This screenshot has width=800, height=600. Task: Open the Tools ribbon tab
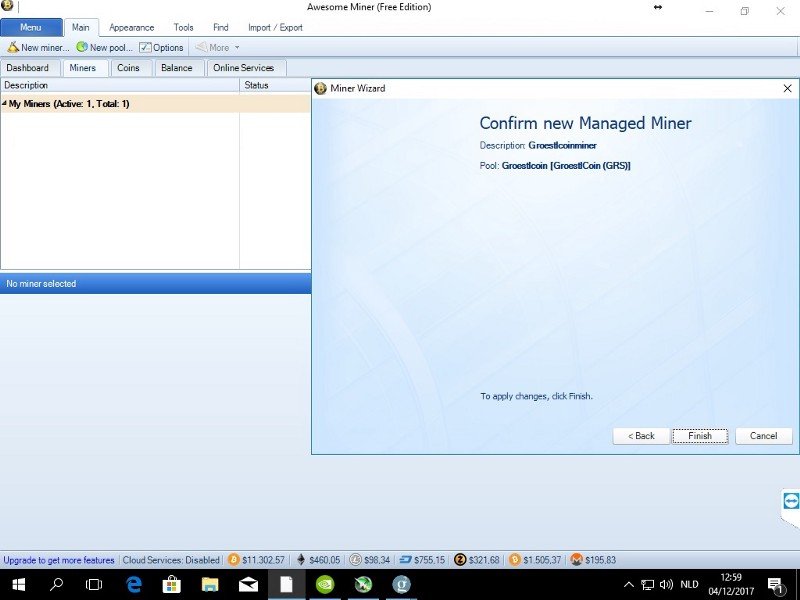183,28
